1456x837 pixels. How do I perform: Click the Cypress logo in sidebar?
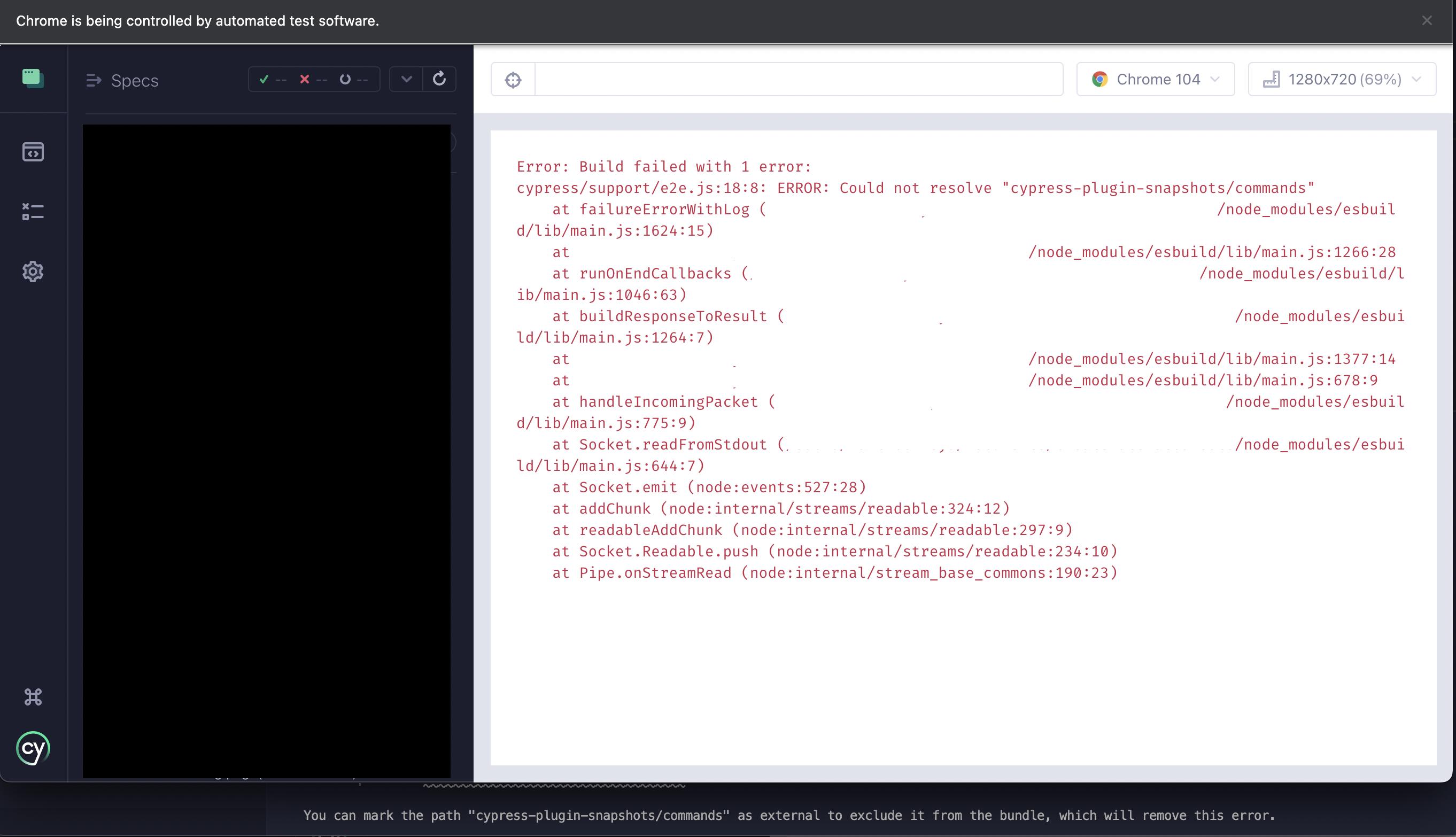(33, 748)
